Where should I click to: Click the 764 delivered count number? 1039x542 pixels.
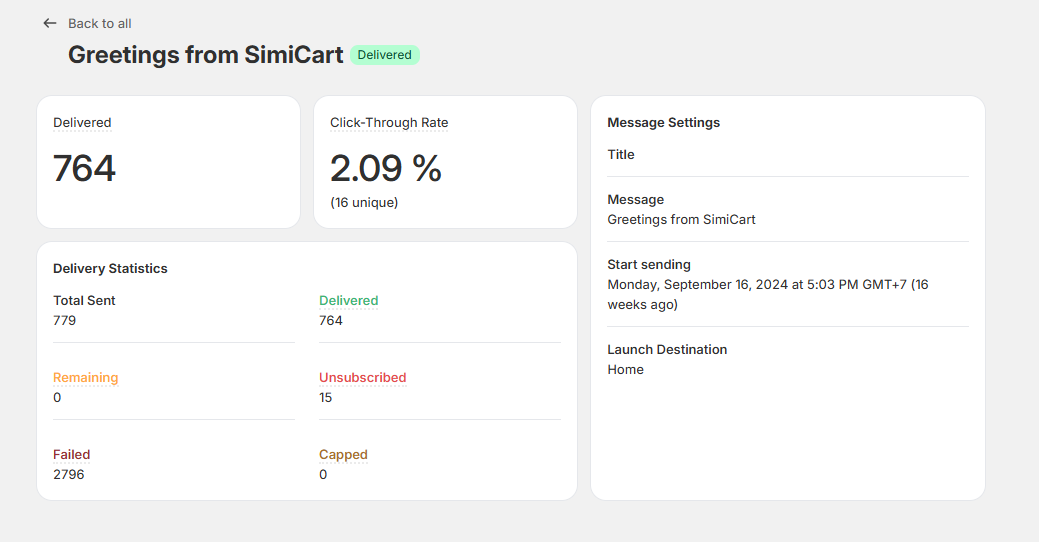(x=84, y=169)
